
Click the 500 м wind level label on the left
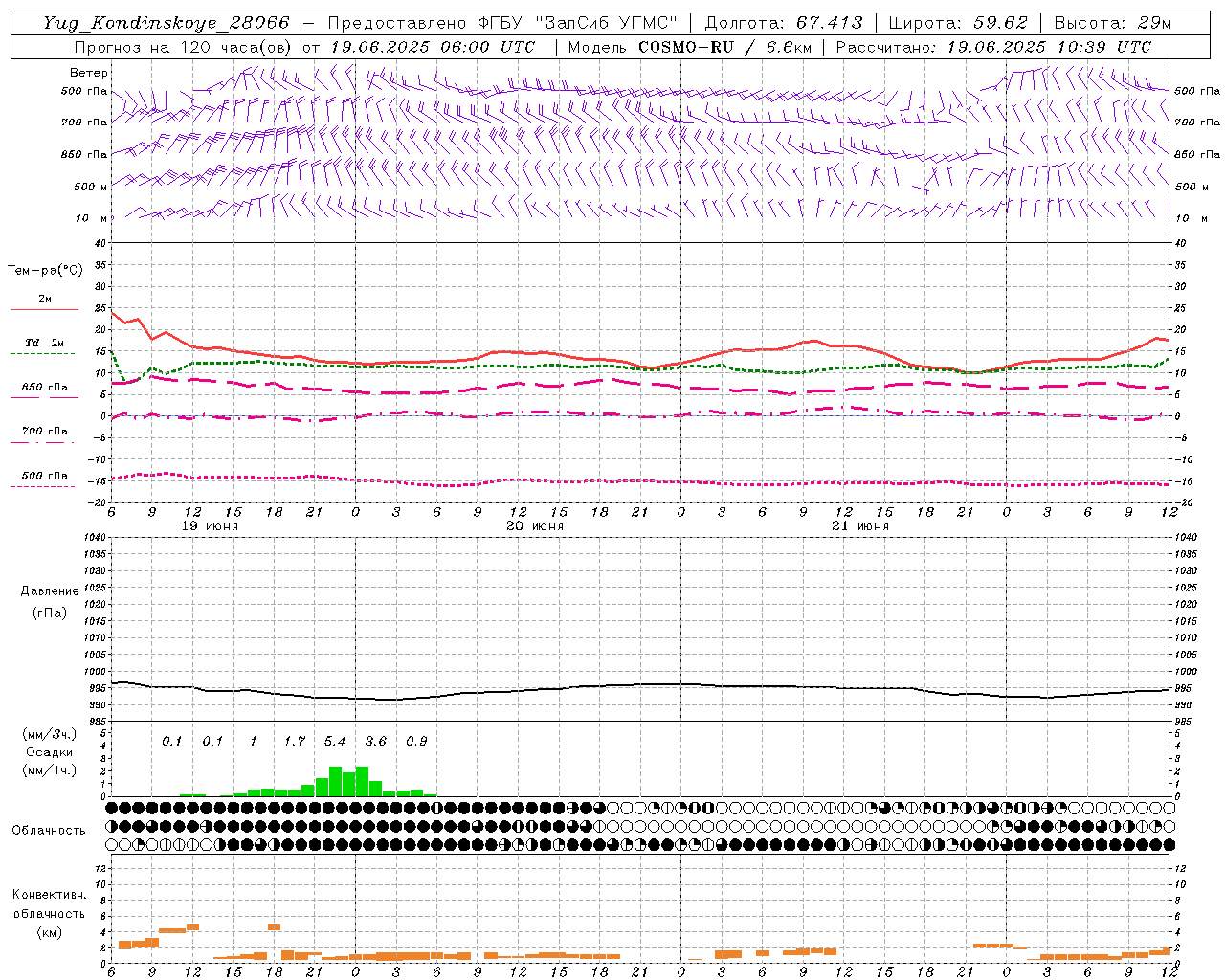(92, 187)
